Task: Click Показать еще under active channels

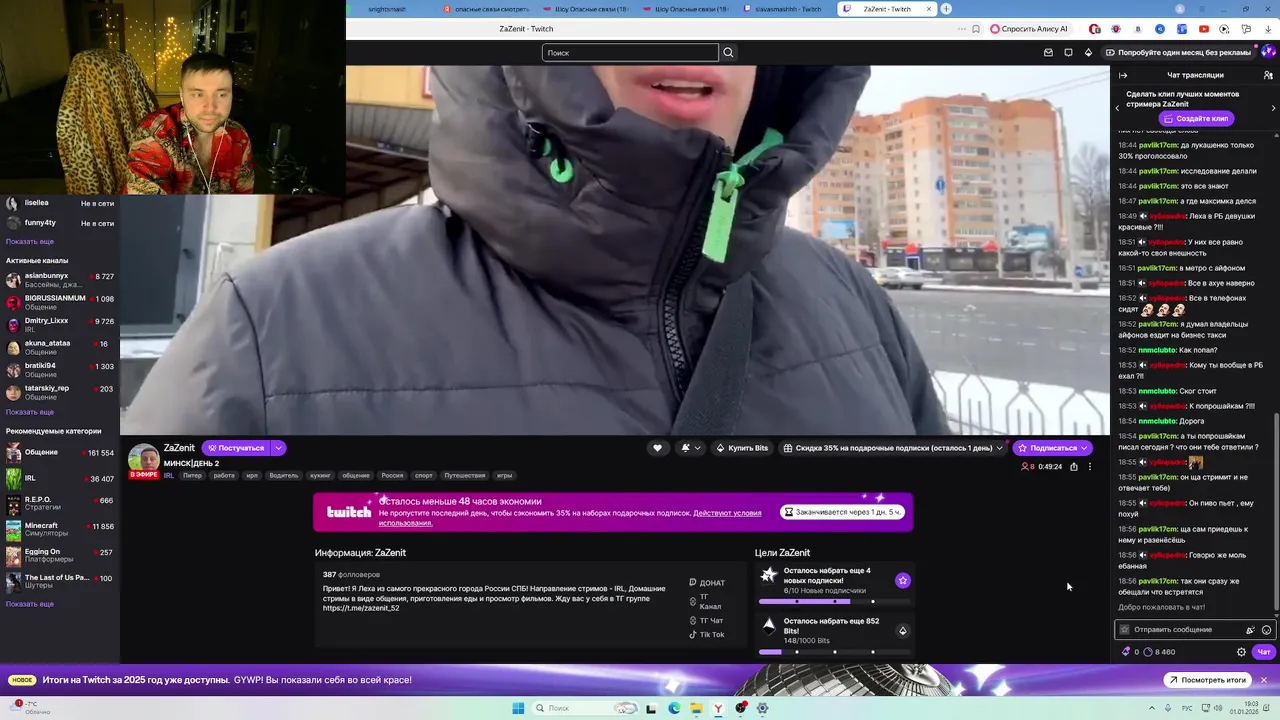Action: point(30,412)
